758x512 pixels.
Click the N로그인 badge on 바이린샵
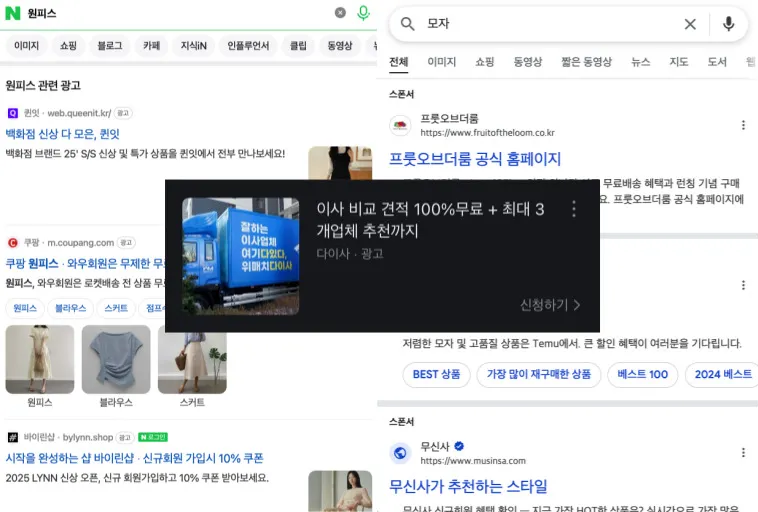[x=153, y=437]
